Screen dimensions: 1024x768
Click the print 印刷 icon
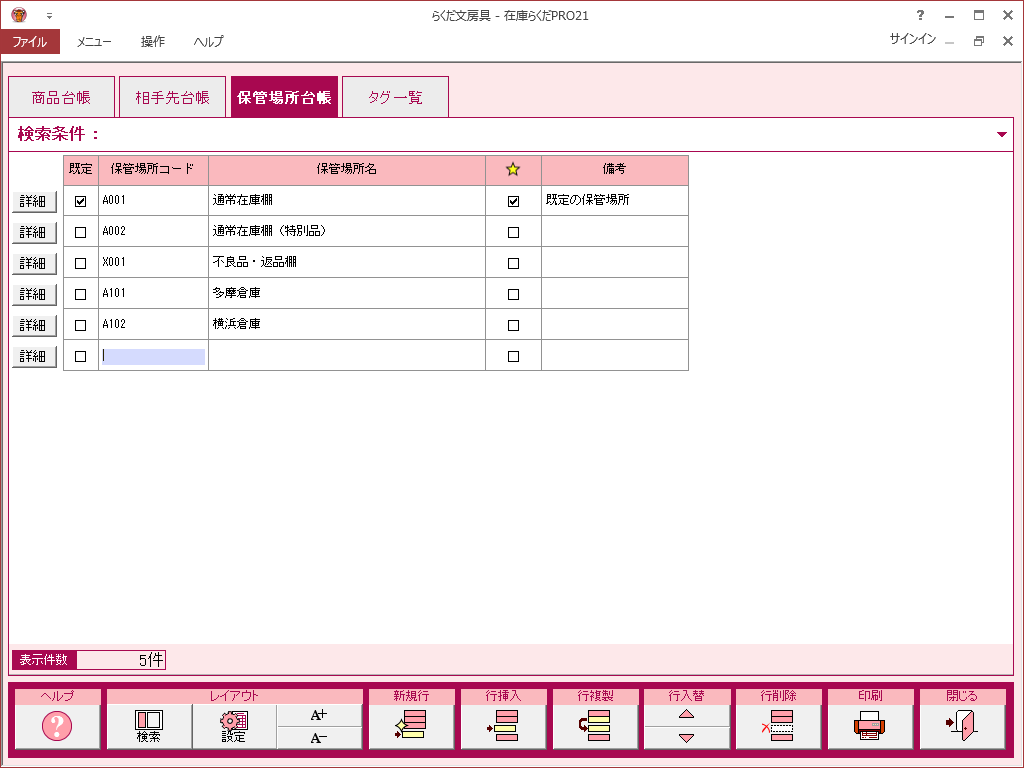click(x=869, y=726)
